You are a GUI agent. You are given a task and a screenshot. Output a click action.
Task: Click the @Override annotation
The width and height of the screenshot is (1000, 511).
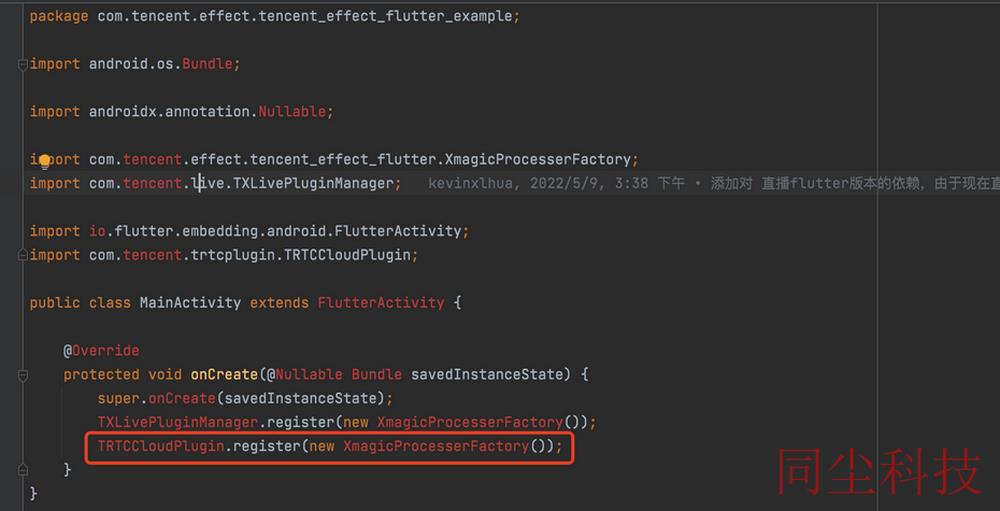(101, 351)
